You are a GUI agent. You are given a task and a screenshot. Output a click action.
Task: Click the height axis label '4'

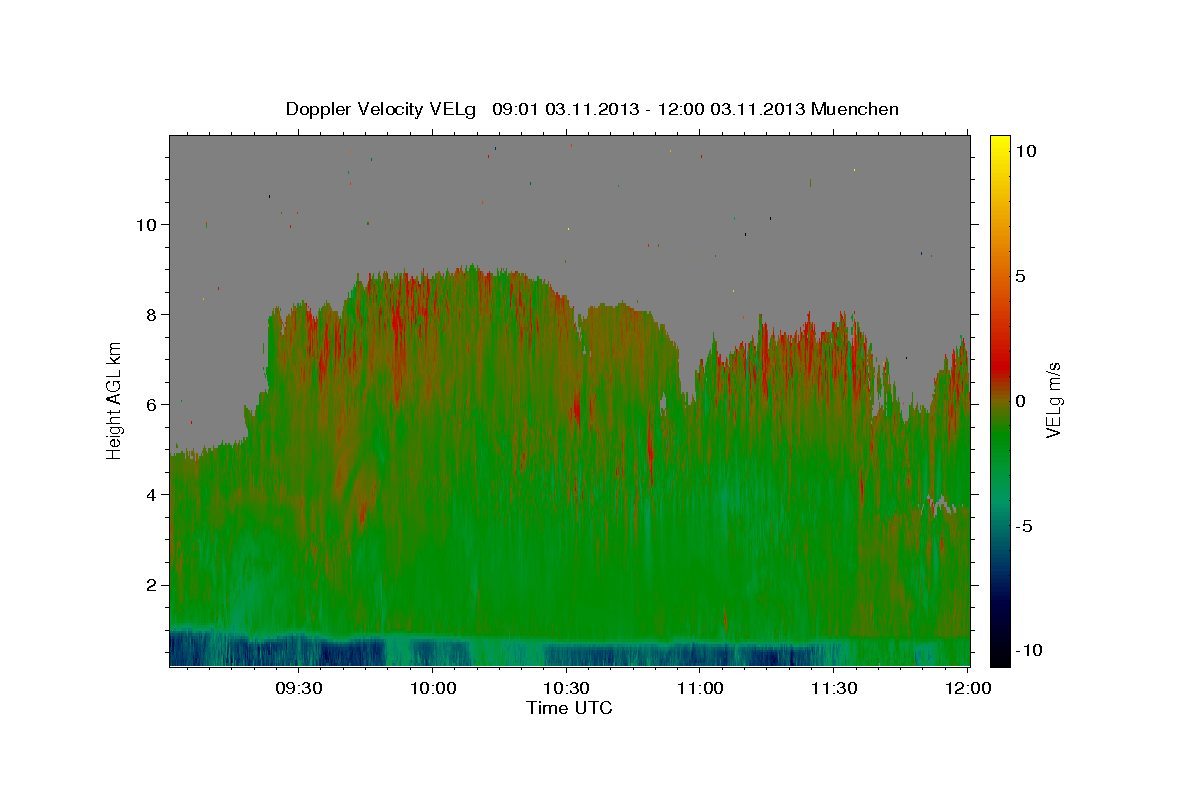point(151,494)
